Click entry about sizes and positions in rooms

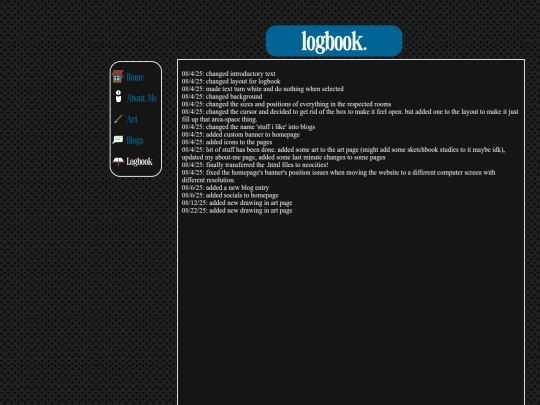pyautogui.click(x=286, y=104)
